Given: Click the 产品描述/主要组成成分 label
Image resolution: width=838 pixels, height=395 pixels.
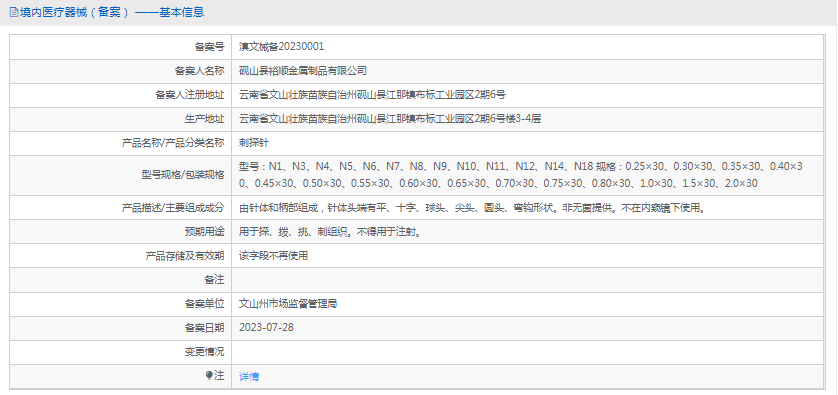Looking at the screenshot, I should (173, 208).
